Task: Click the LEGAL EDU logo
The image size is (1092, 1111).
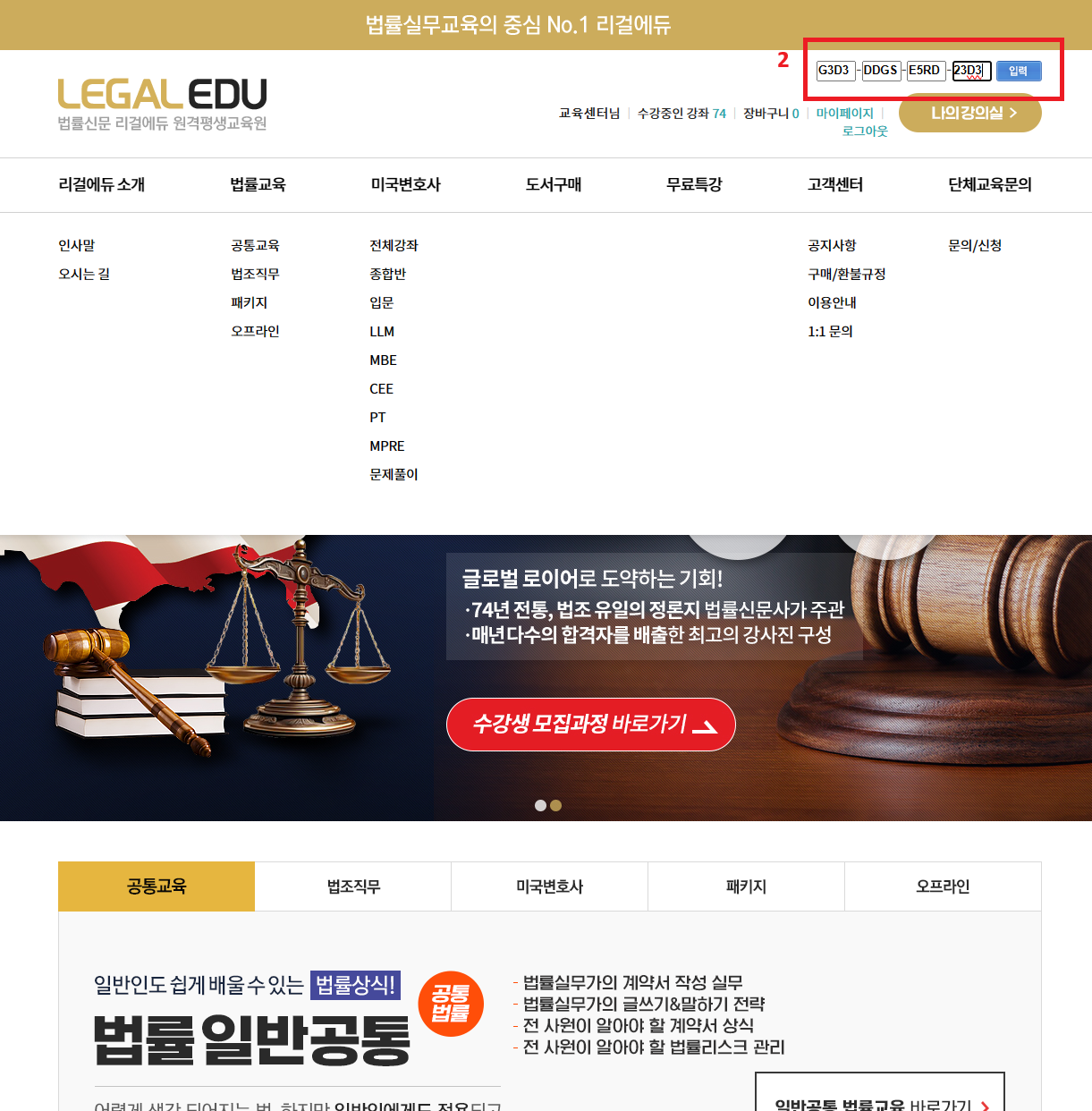Action: (163, 105)
